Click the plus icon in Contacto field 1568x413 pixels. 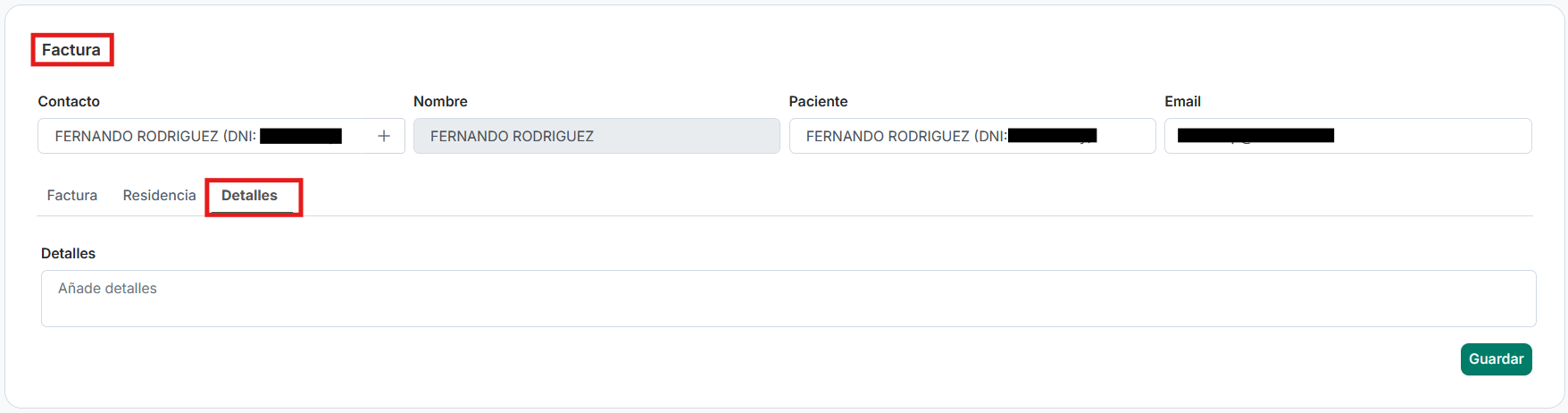tap(384, 136)
